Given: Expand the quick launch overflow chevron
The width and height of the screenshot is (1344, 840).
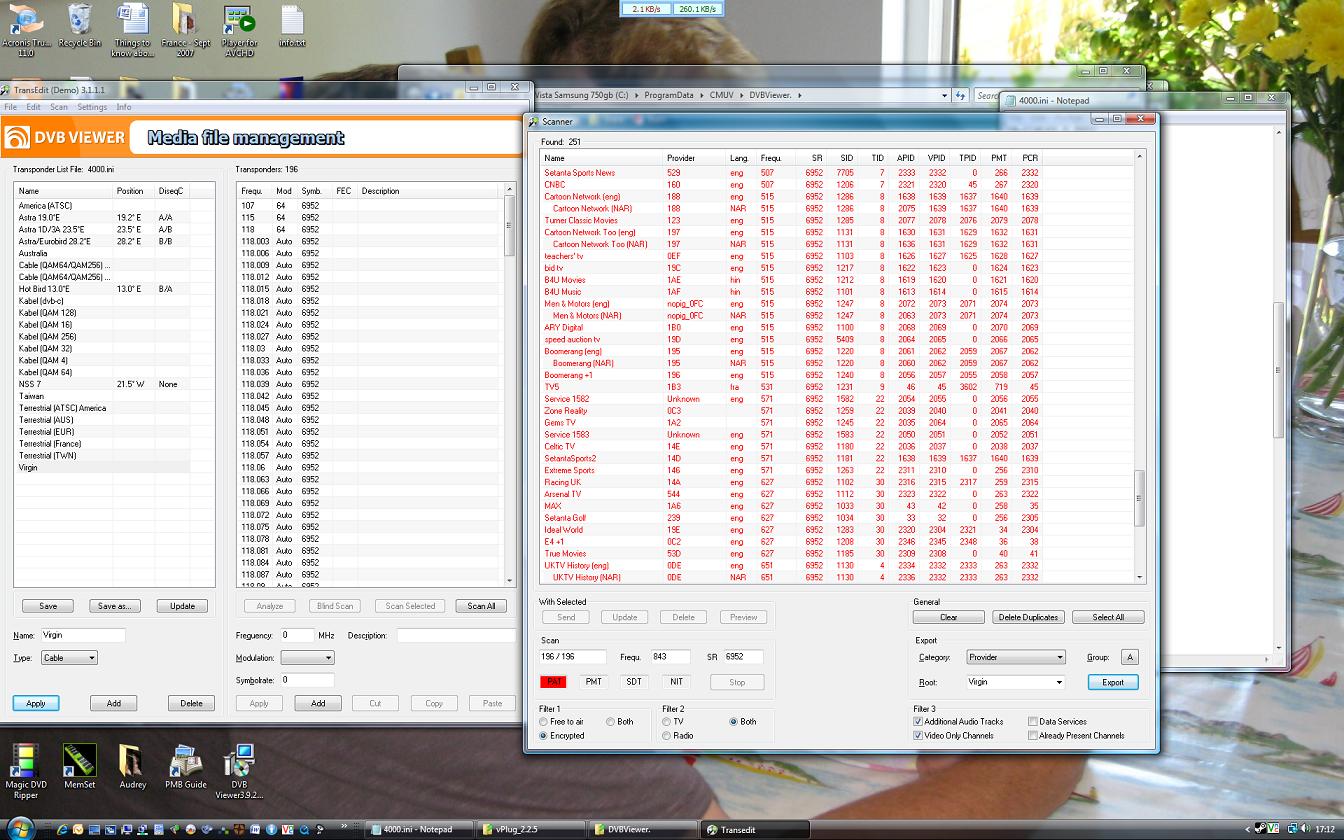Looking at the screenshot, I should tap(344, 826).
